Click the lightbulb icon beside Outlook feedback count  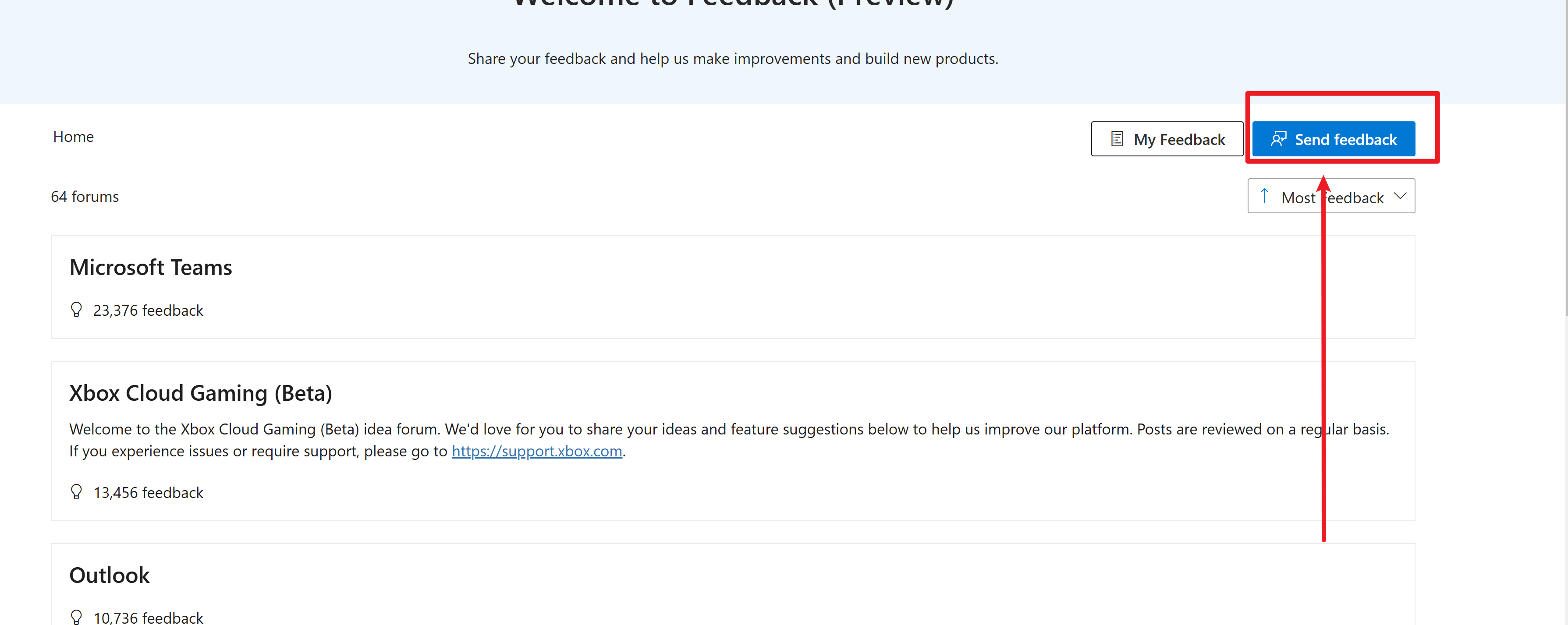point(76,617)
